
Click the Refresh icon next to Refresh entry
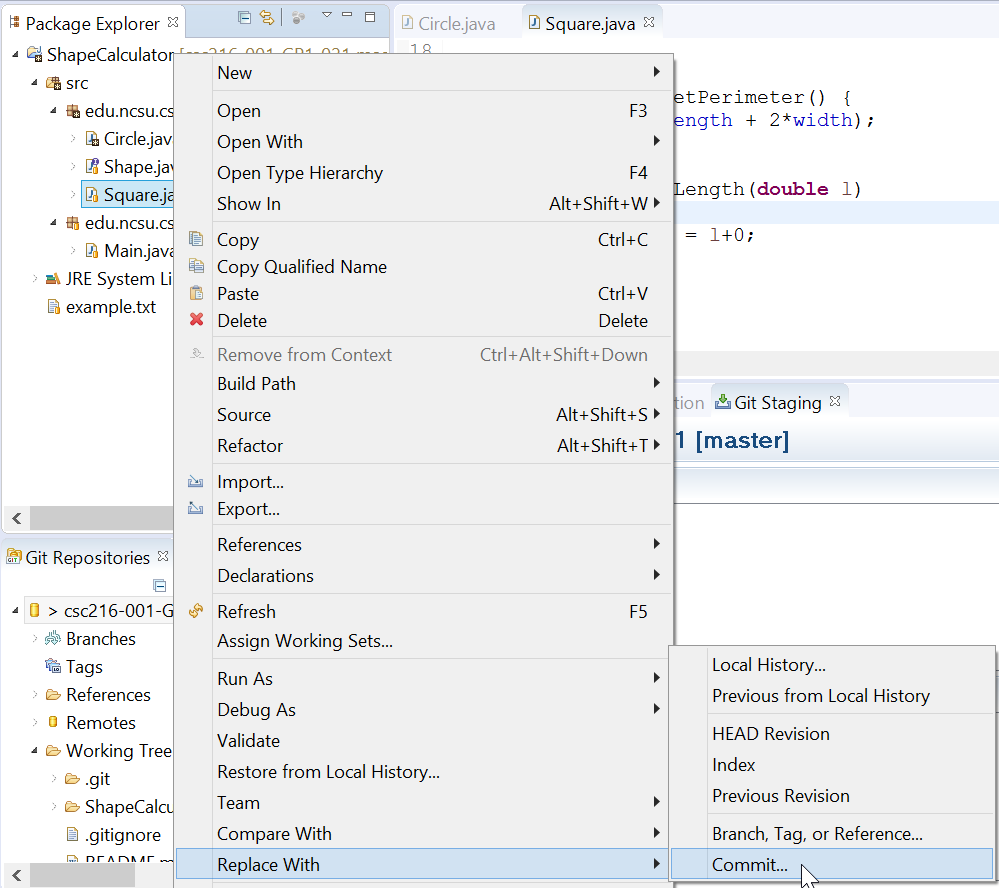pyautogui.click(x=196, y=611)
